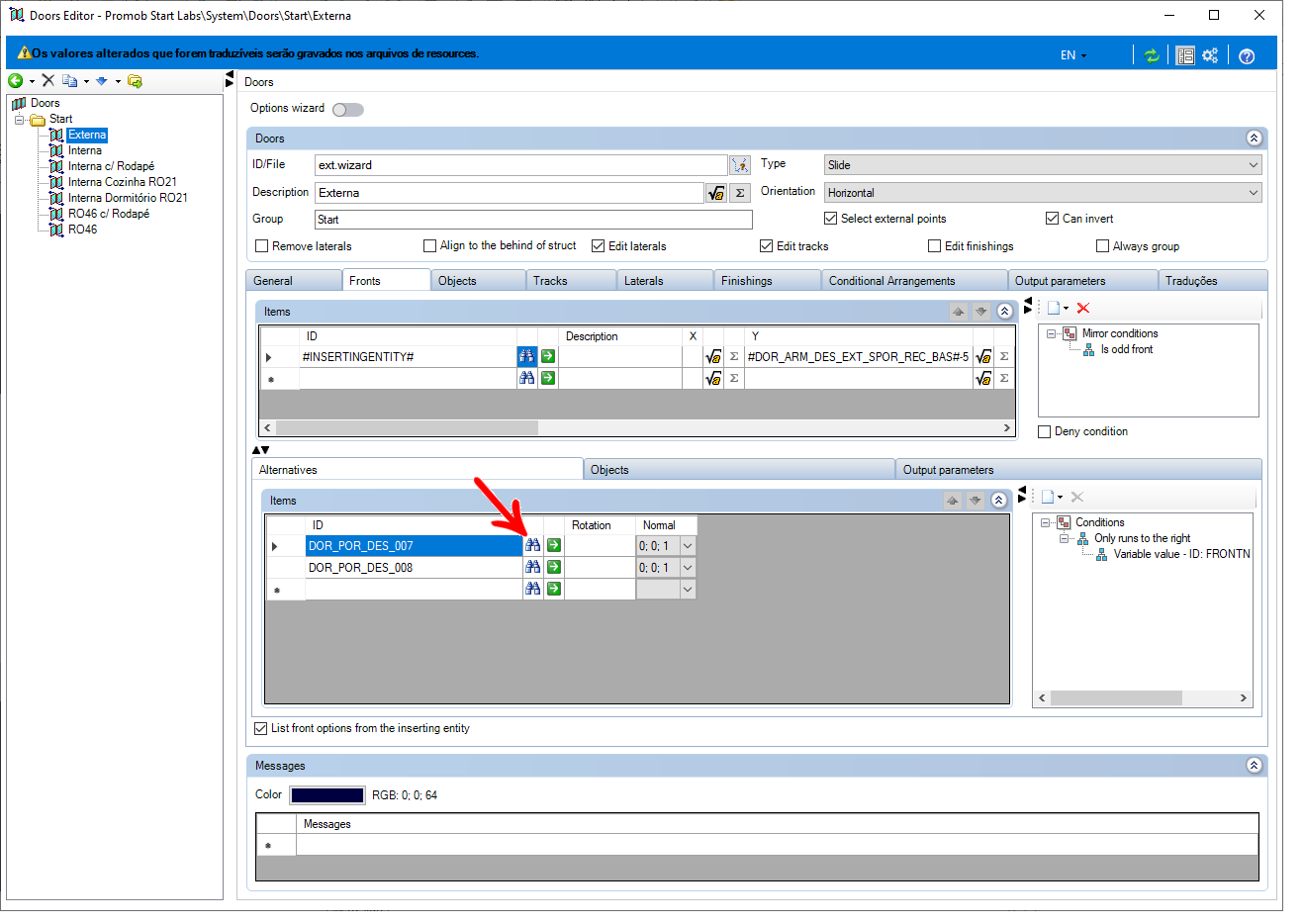This screenshot has width=1304, height=924.
Task: Open the EN language dropdown
Action: click(x=1073, y=55)
